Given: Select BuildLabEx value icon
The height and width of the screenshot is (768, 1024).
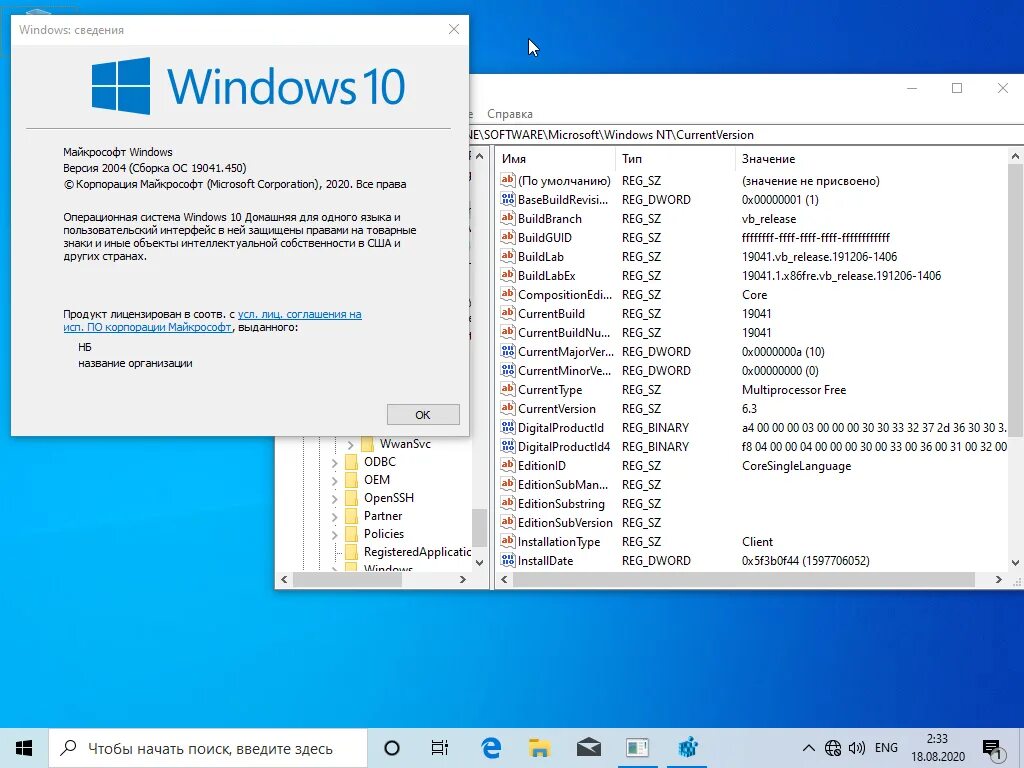Looking at the screenshot, I should point(507,275).
